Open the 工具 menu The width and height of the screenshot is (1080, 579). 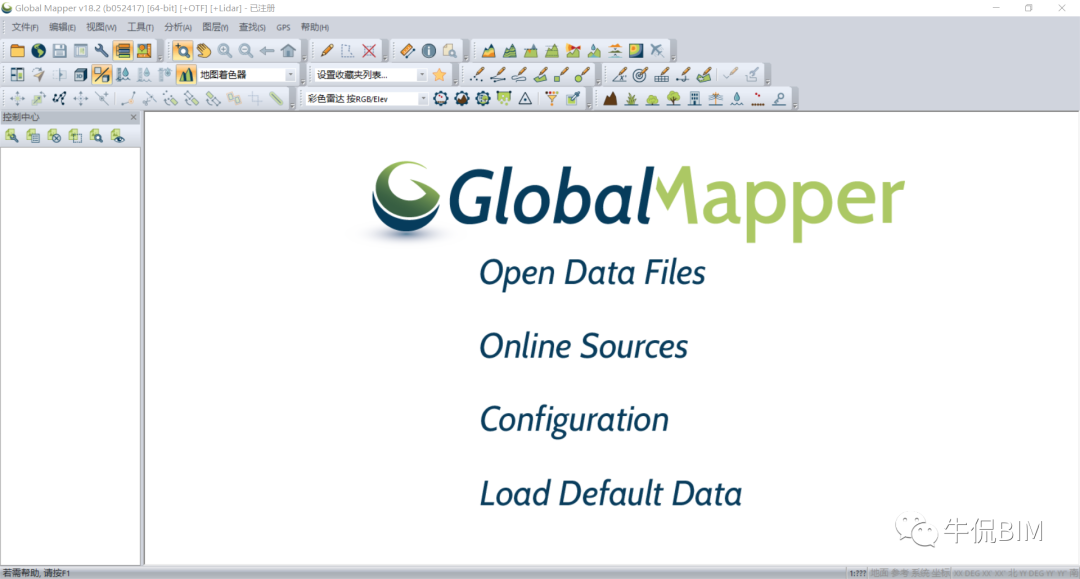[140, 27]
